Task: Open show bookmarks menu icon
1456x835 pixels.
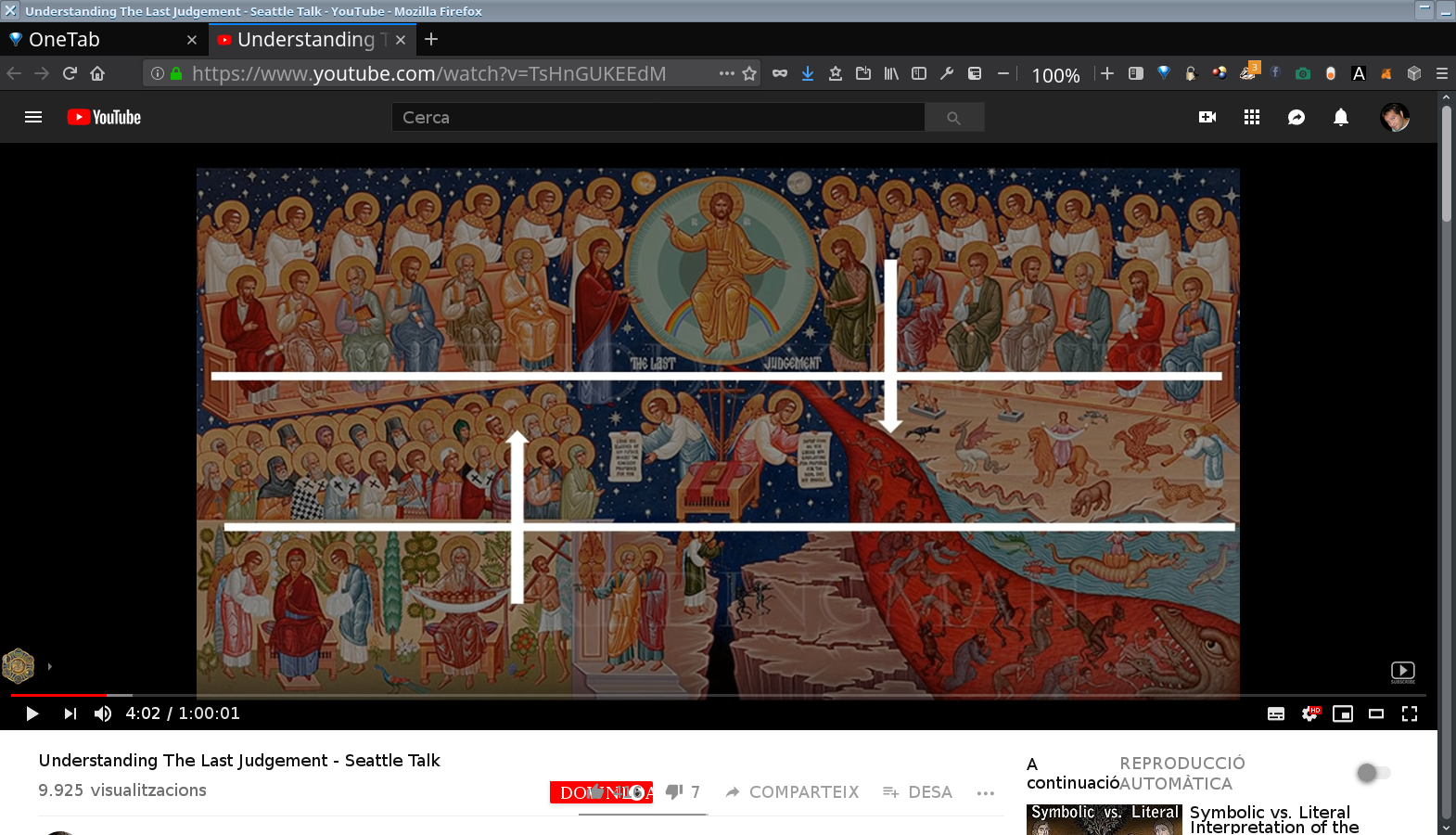Action: 836,73
